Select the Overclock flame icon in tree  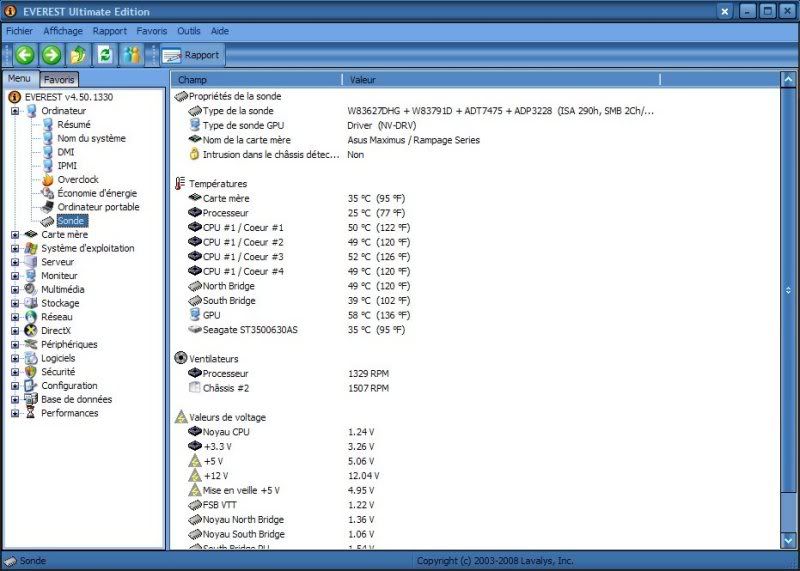click(x=48, y=180)
